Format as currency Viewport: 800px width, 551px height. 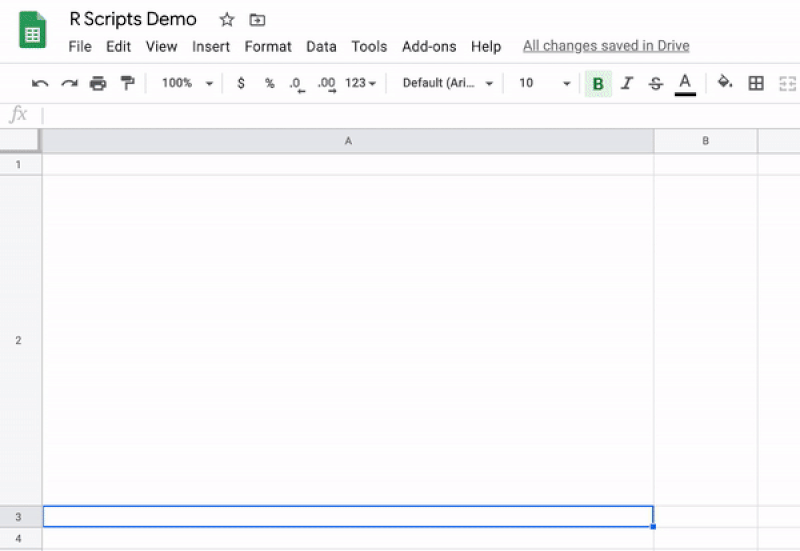(241, 83)
